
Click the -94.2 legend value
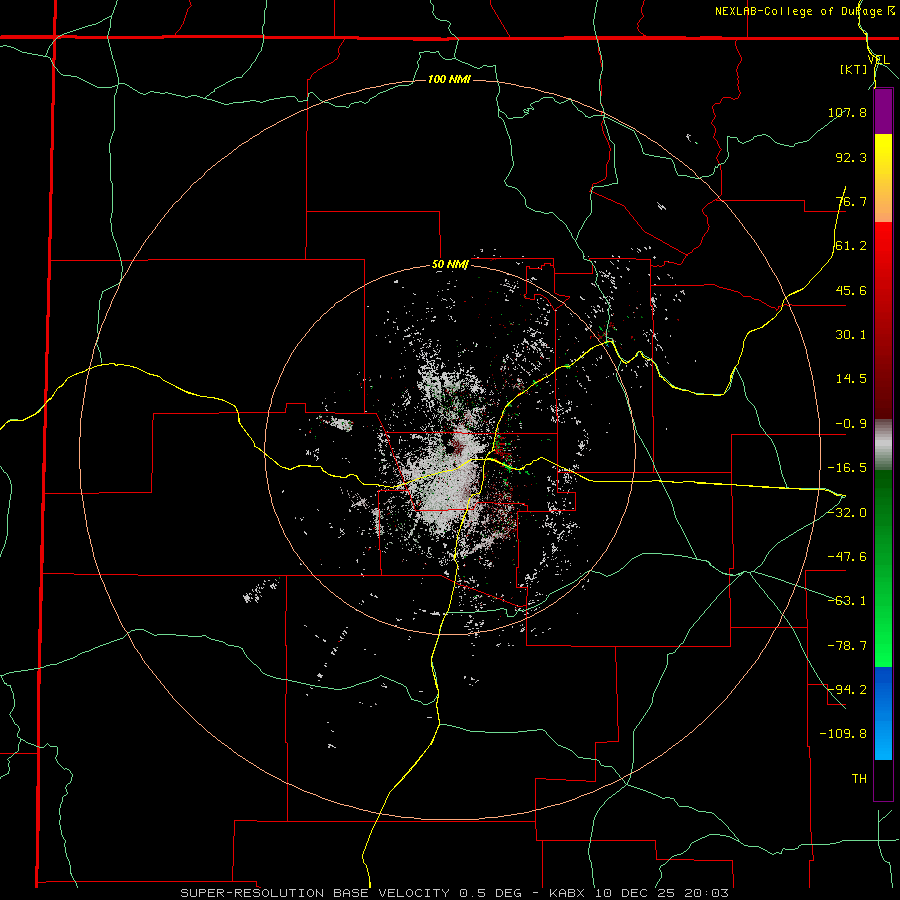pos(847,690)
